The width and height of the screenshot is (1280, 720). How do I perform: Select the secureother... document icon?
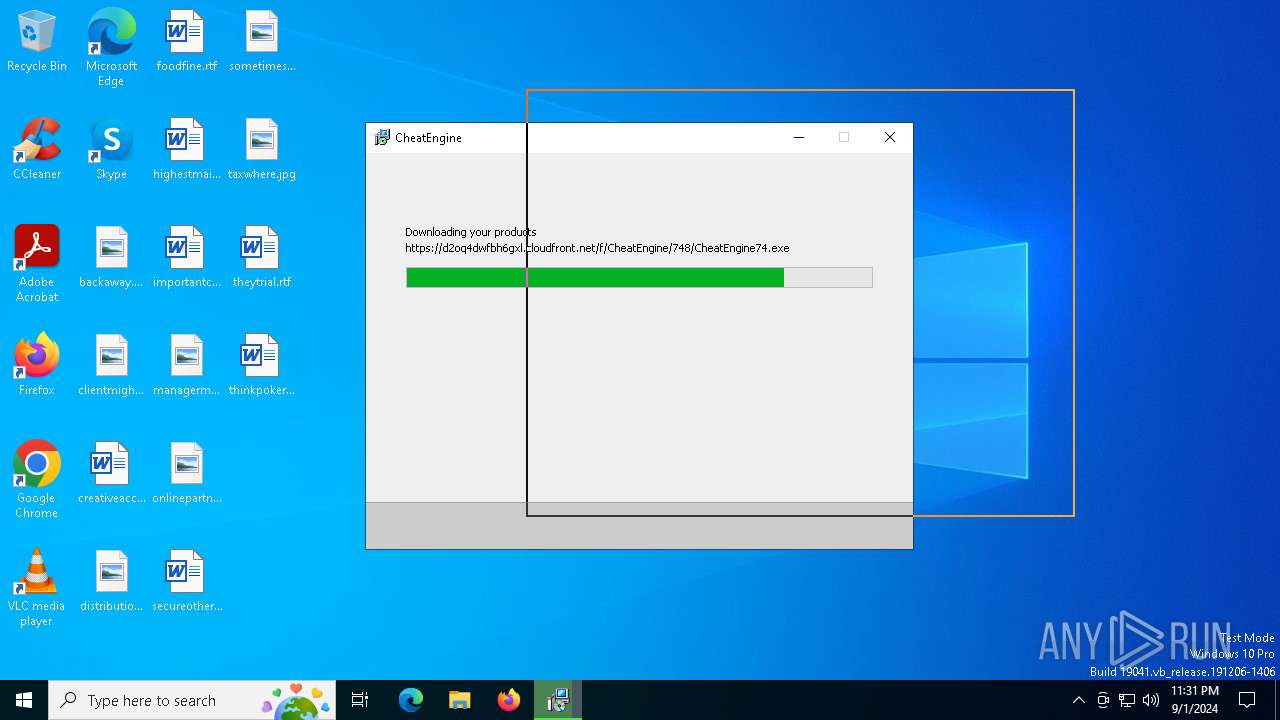(186, 582)
